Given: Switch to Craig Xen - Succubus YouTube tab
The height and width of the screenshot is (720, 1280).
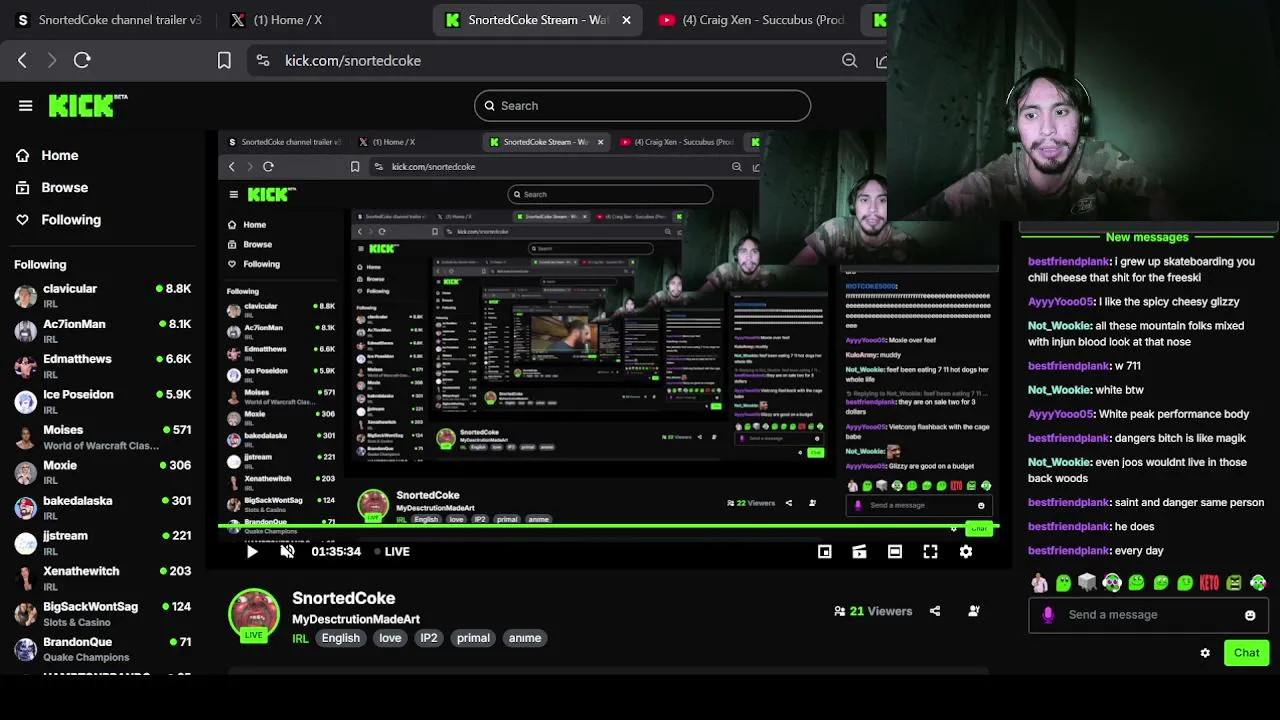Looking at the screenshot, I should 752,19.
